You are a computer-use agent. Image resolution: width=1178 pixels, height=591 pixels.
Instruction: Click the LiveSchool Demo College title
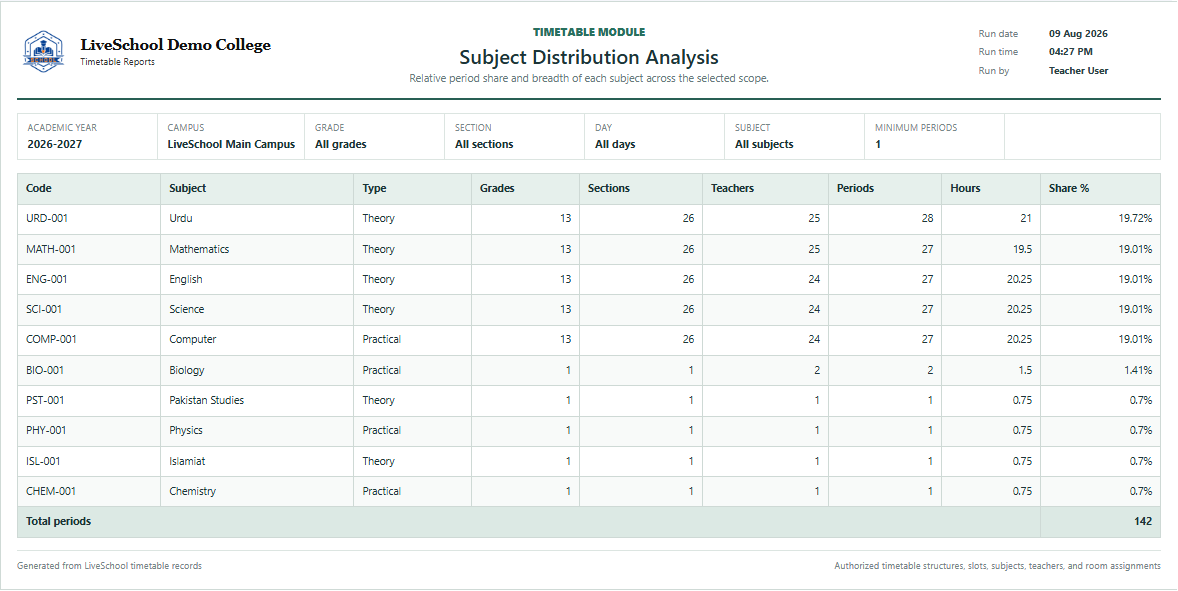point(175,45)
